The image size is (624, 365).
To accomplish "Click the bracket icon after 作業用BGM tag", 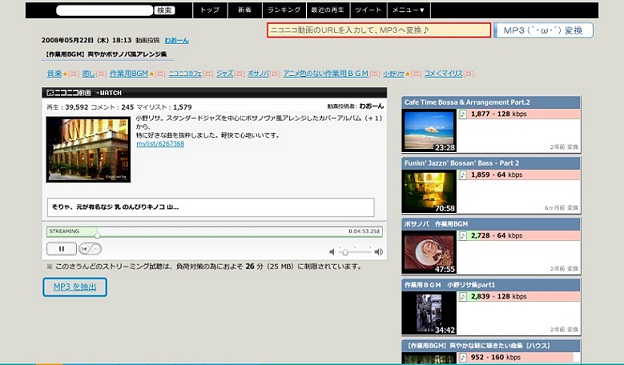I will (160, 74).
